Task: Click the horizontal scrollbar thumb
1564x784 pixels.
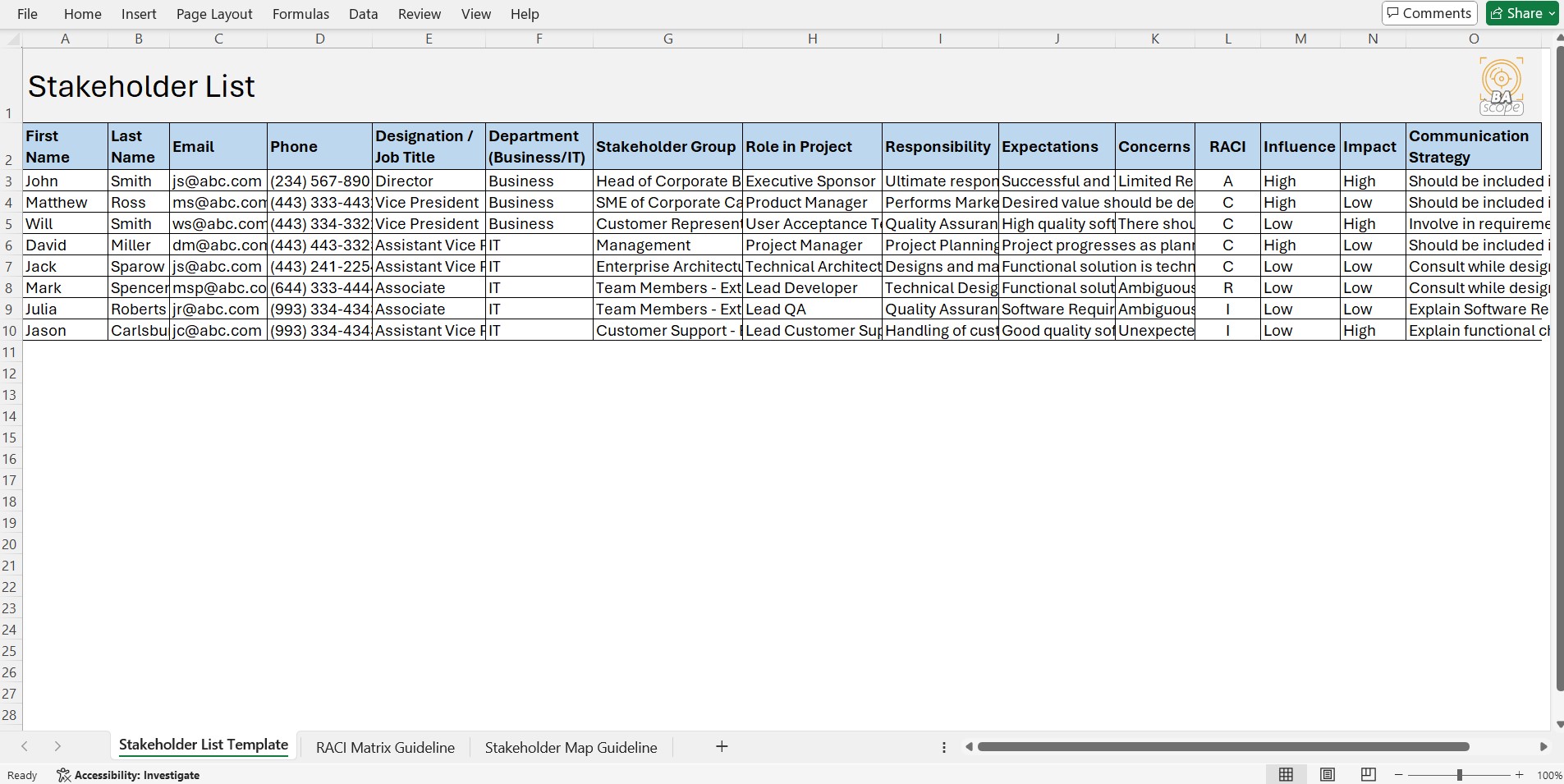Action: point(1223,747)
